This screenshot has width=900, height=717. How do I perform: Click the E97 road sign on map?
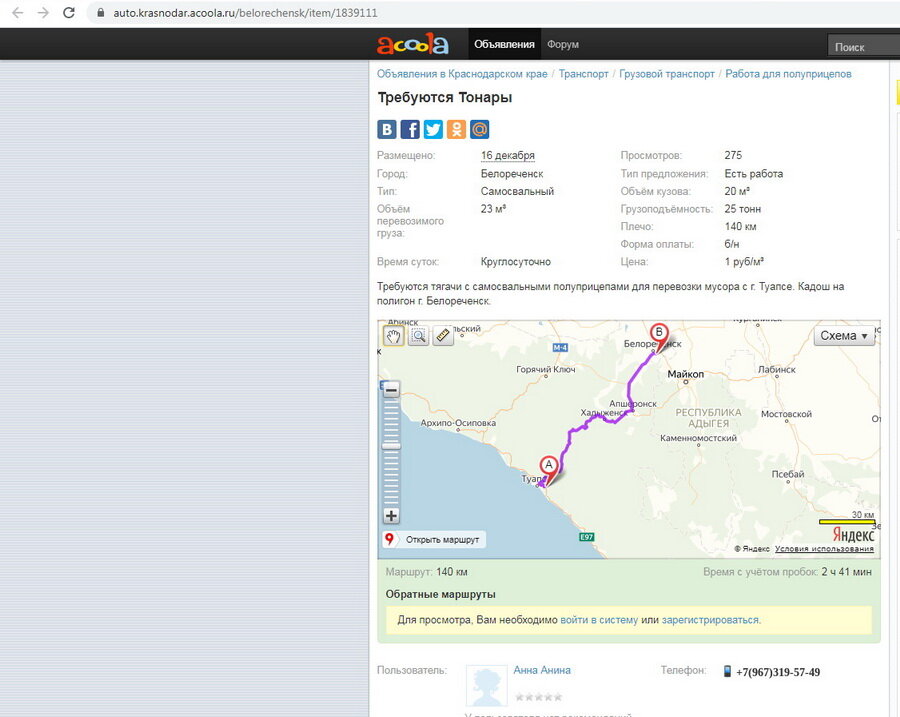pyautogui.click(x=587, y=537)
